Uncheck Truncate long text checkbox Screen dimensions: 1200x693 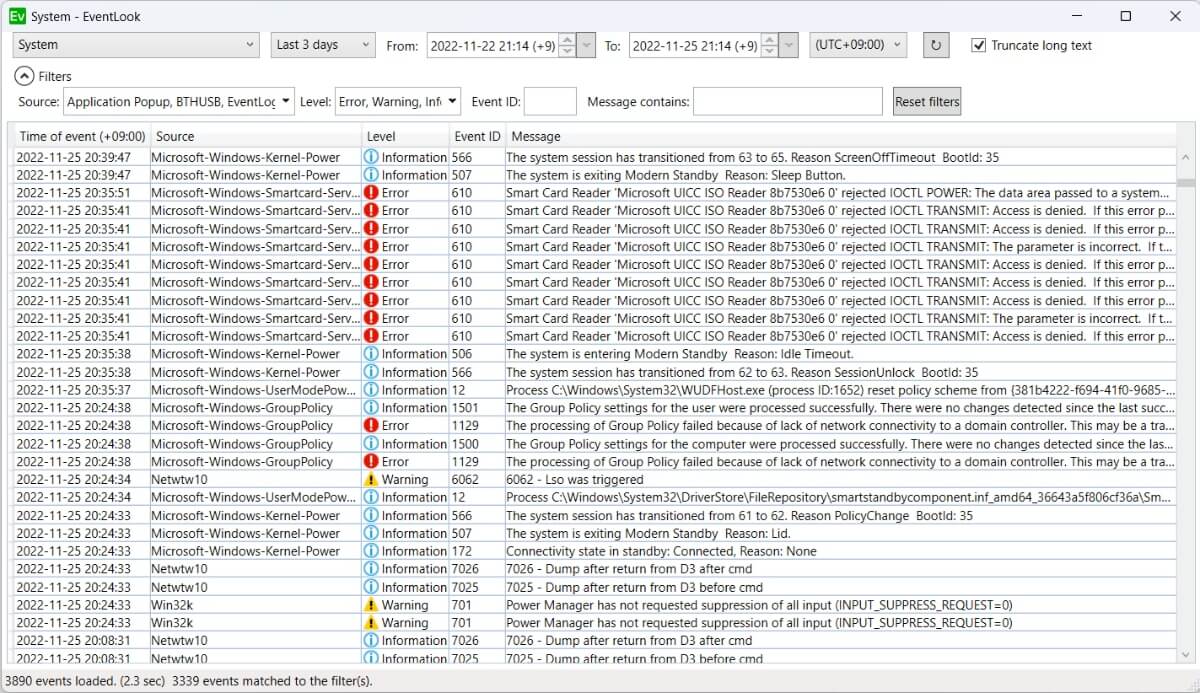(x=979, y=45)
